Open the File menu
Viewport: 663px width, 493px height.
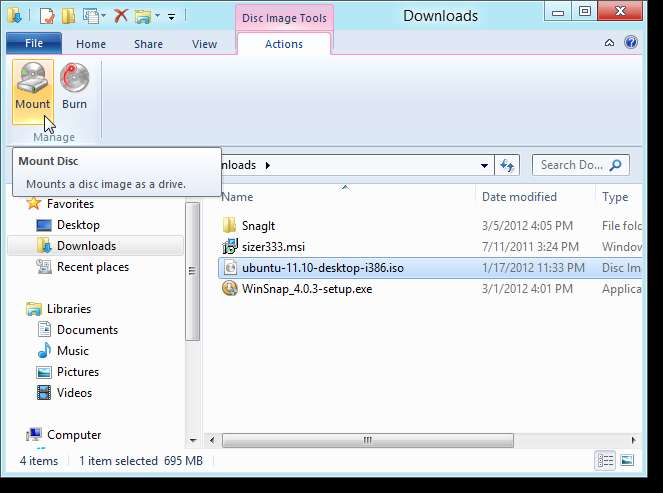pyautogui.click(x=33, y=44)
